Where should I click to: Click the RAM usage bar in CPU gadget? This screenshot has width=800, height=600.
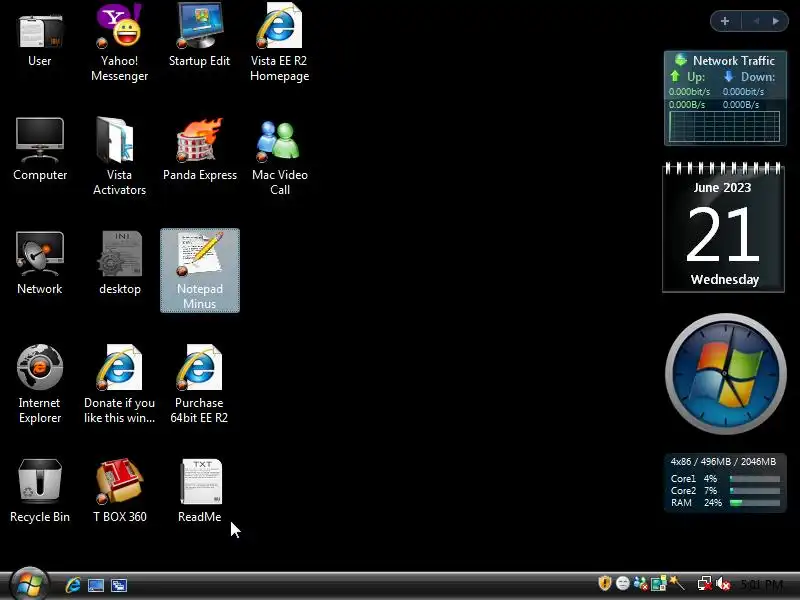[x=755, y=503]
